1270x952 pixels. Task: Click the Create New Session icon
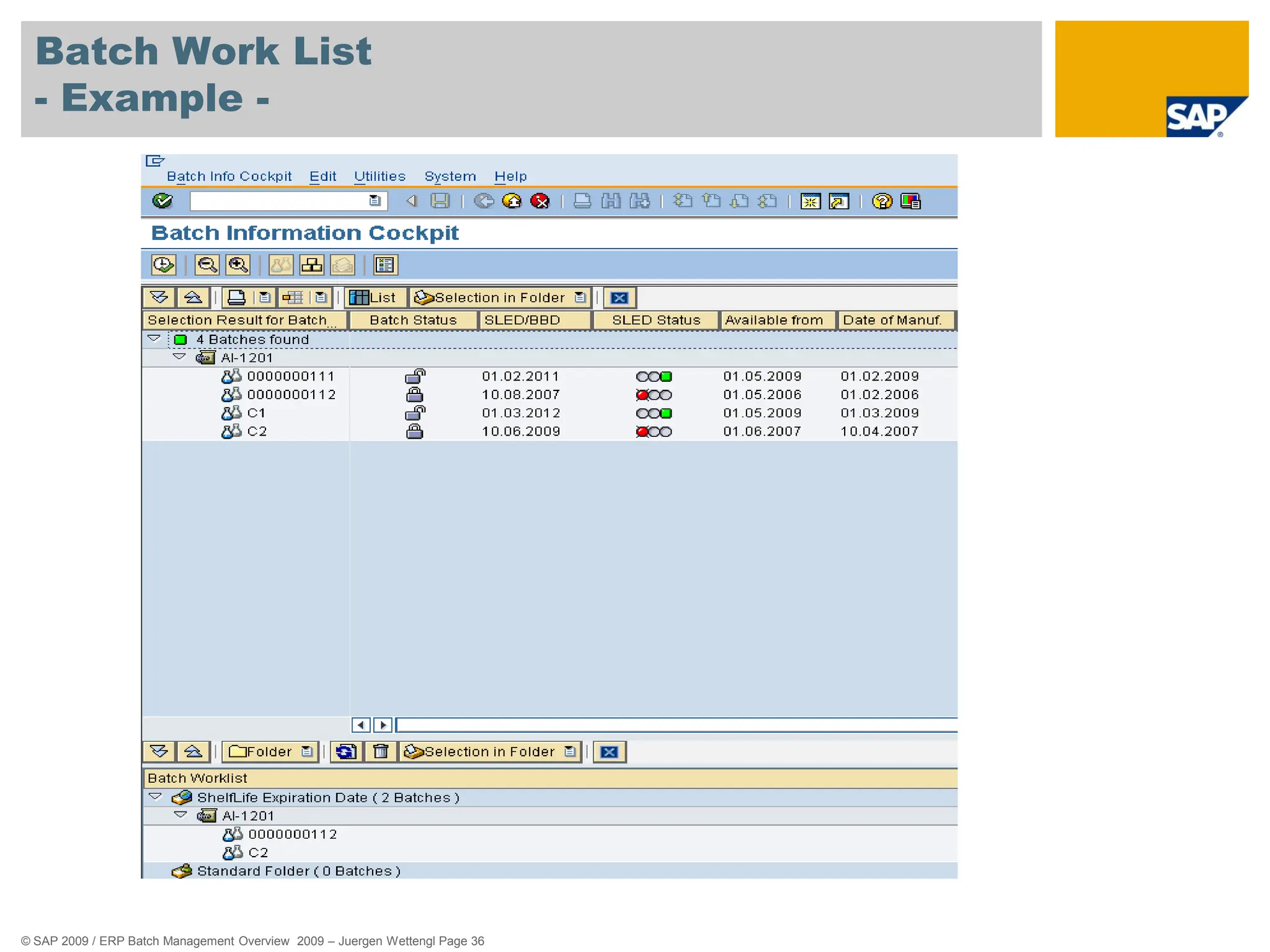tap(810, 201)
